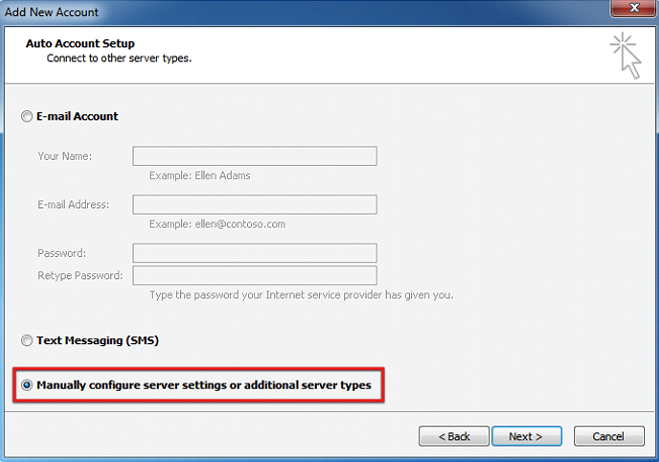This screenshot has height=462, width=659.
Task: Click the cursor sparkle wizard icon
Action: [626, 55]
